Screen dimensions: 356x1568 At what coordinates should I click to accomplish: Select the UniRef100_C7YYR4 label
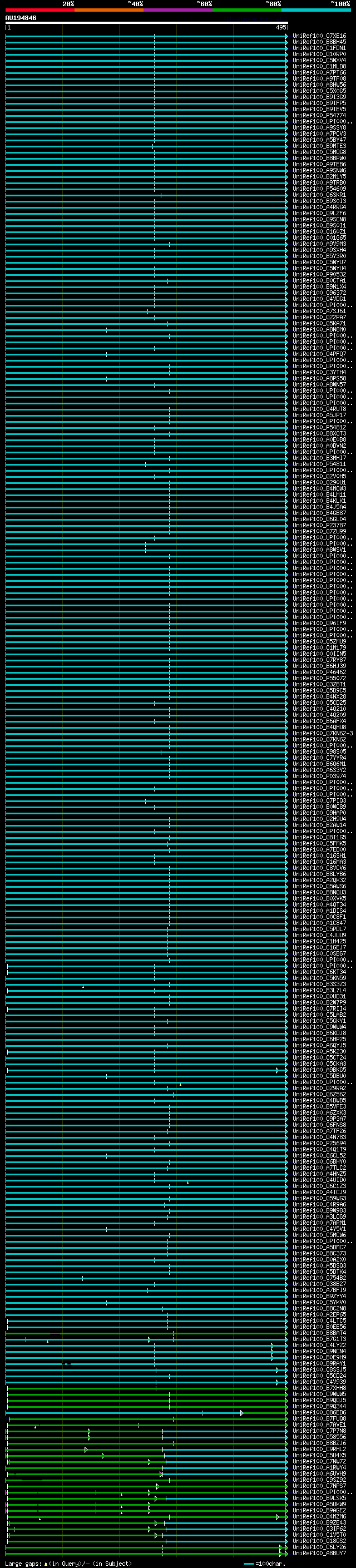click(x=319, y=758)
